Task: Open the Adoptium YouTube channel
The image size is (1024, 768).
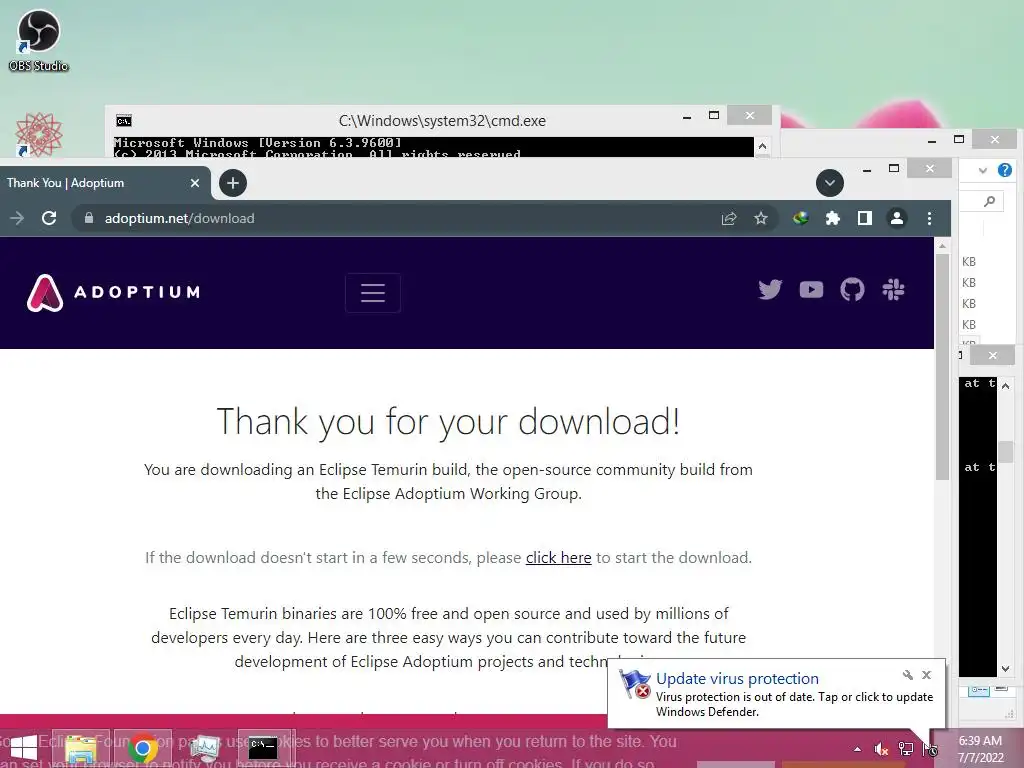Action: pos(811,289)
